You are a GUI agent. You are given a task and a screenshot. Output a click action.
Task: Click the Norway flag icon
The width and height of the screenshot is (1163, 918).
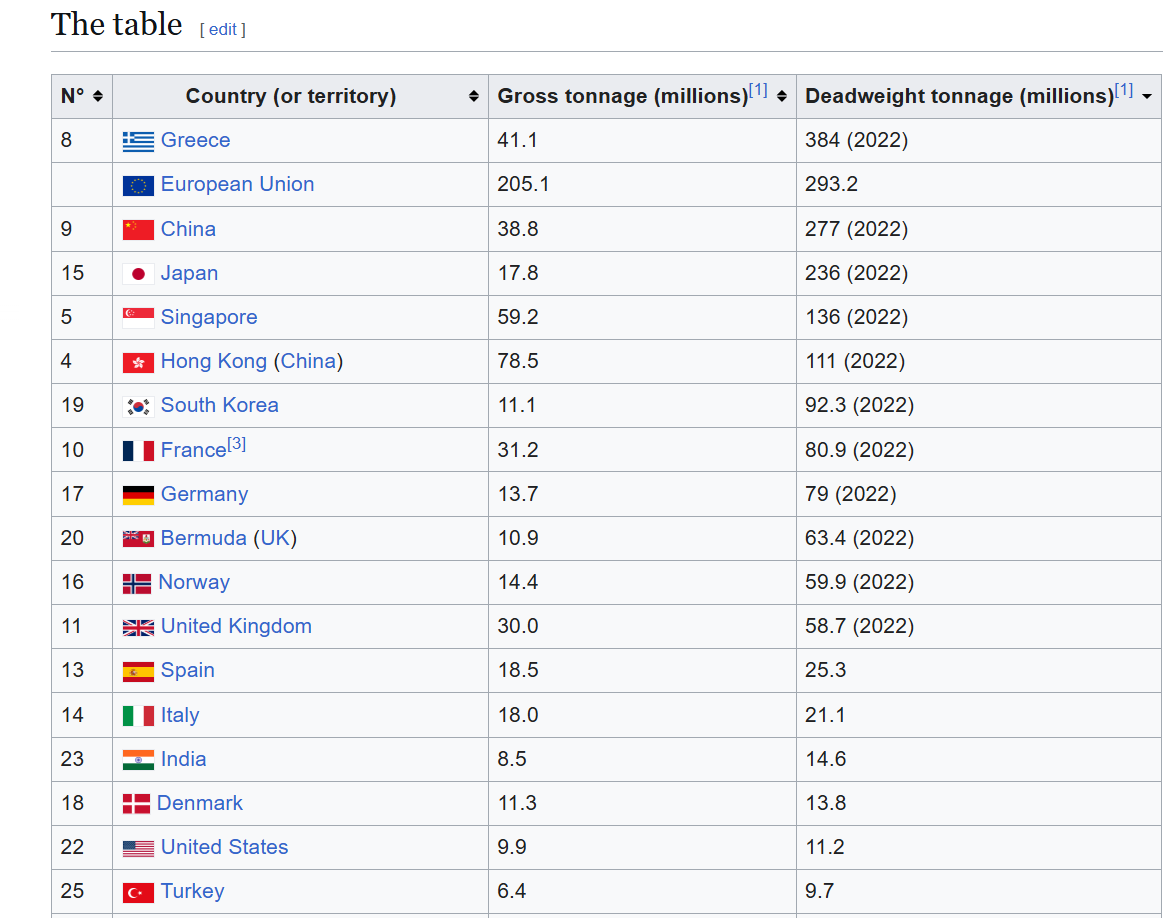(x=136, y=584)
